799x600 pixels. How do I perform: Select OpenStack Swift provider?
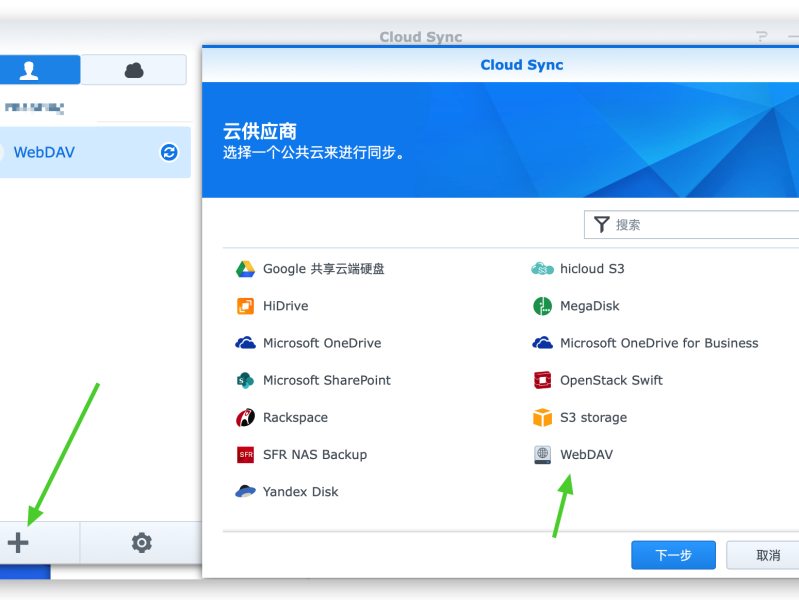tap(611, 380)
